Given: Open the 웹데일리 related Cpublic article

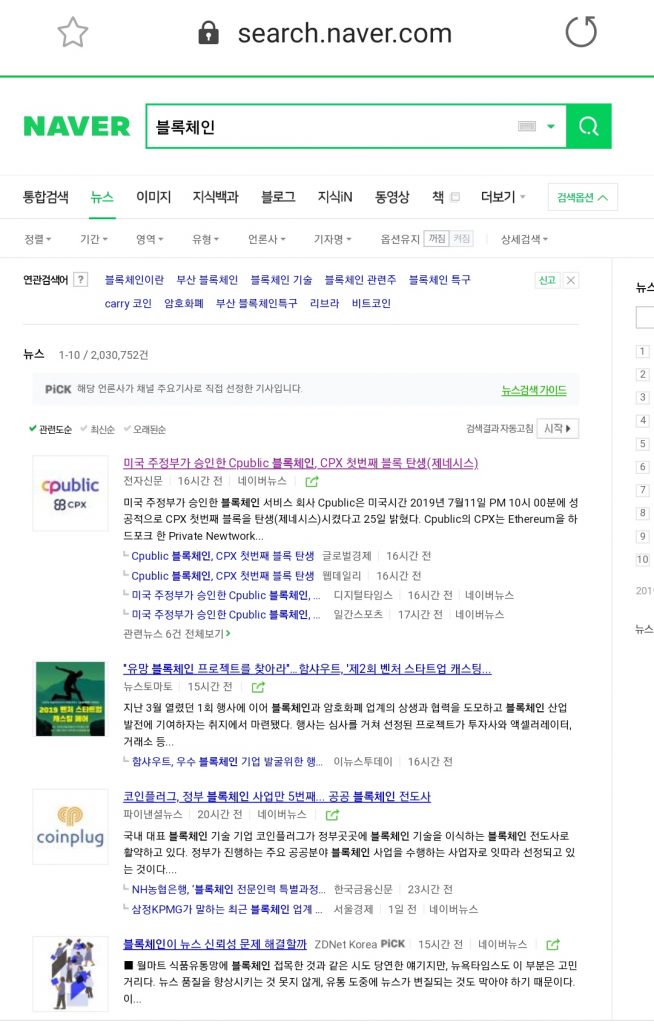Looking at the screenshot, I should coord(223,576).
